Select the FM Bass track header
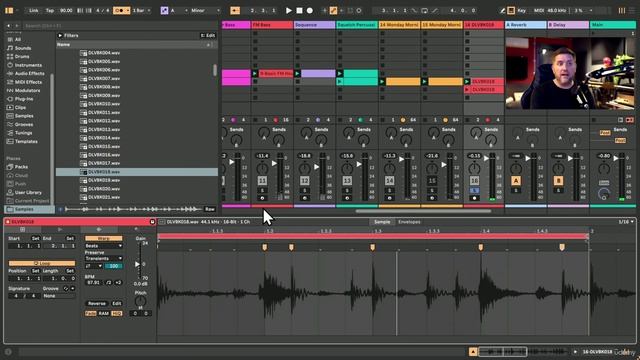This screenshot has width=640, height=360. coord(272,25)
